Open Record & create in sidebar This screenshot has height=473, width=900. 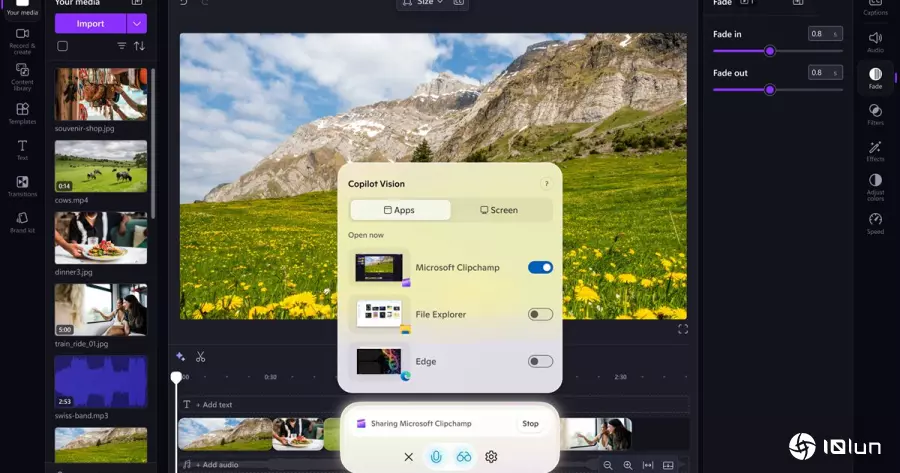pyautogui.click(x=22, y=40)
